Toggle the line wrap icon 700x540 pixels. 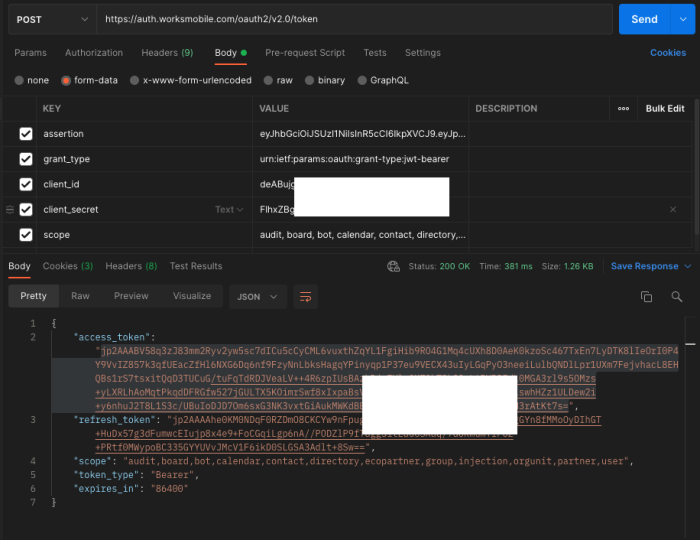click(305, 297)
